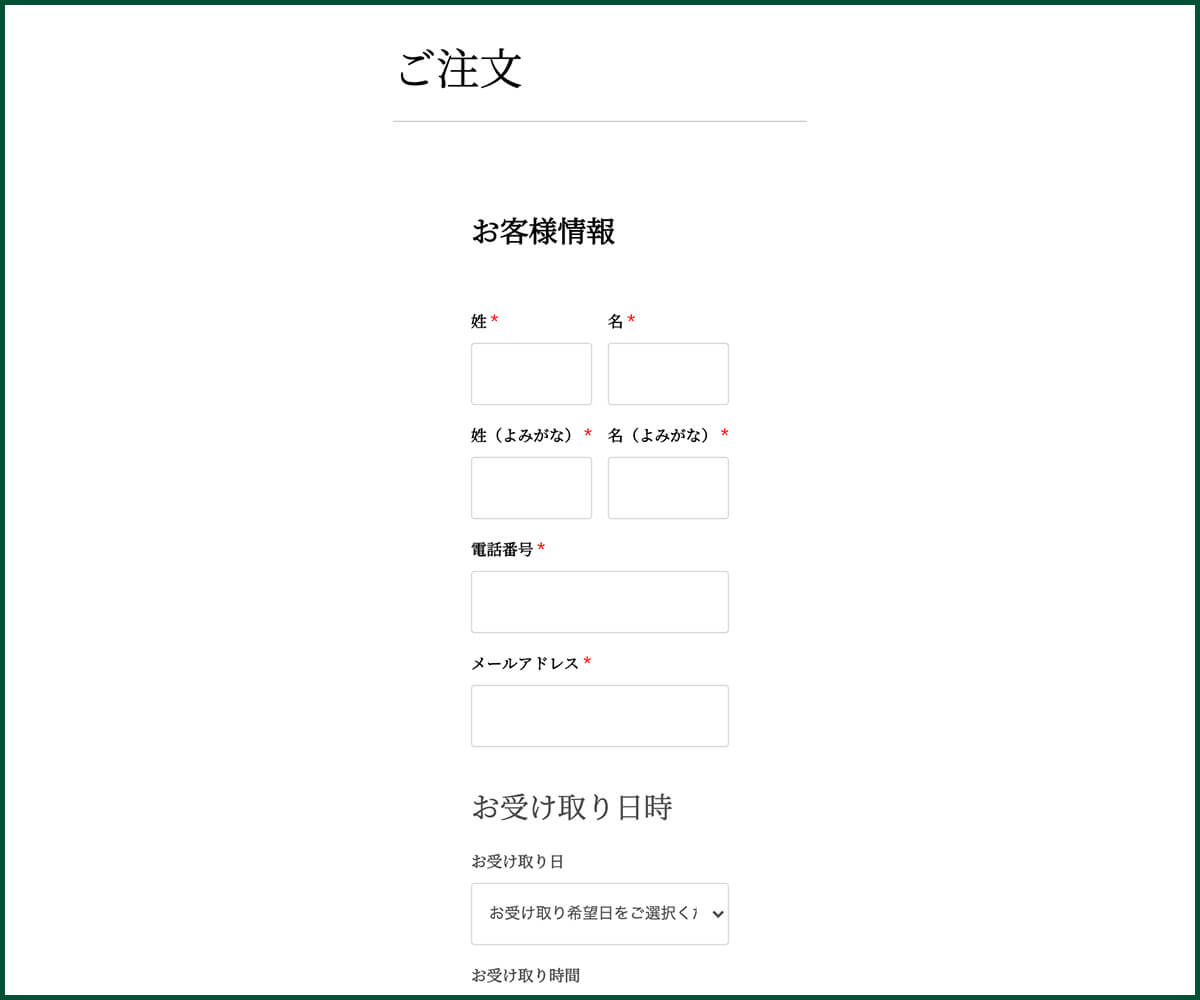Focus the 名（よみがな） reading input box
Image resolution: width=1200 pixels, height=1000 pixels.
(x=668, y=488)
